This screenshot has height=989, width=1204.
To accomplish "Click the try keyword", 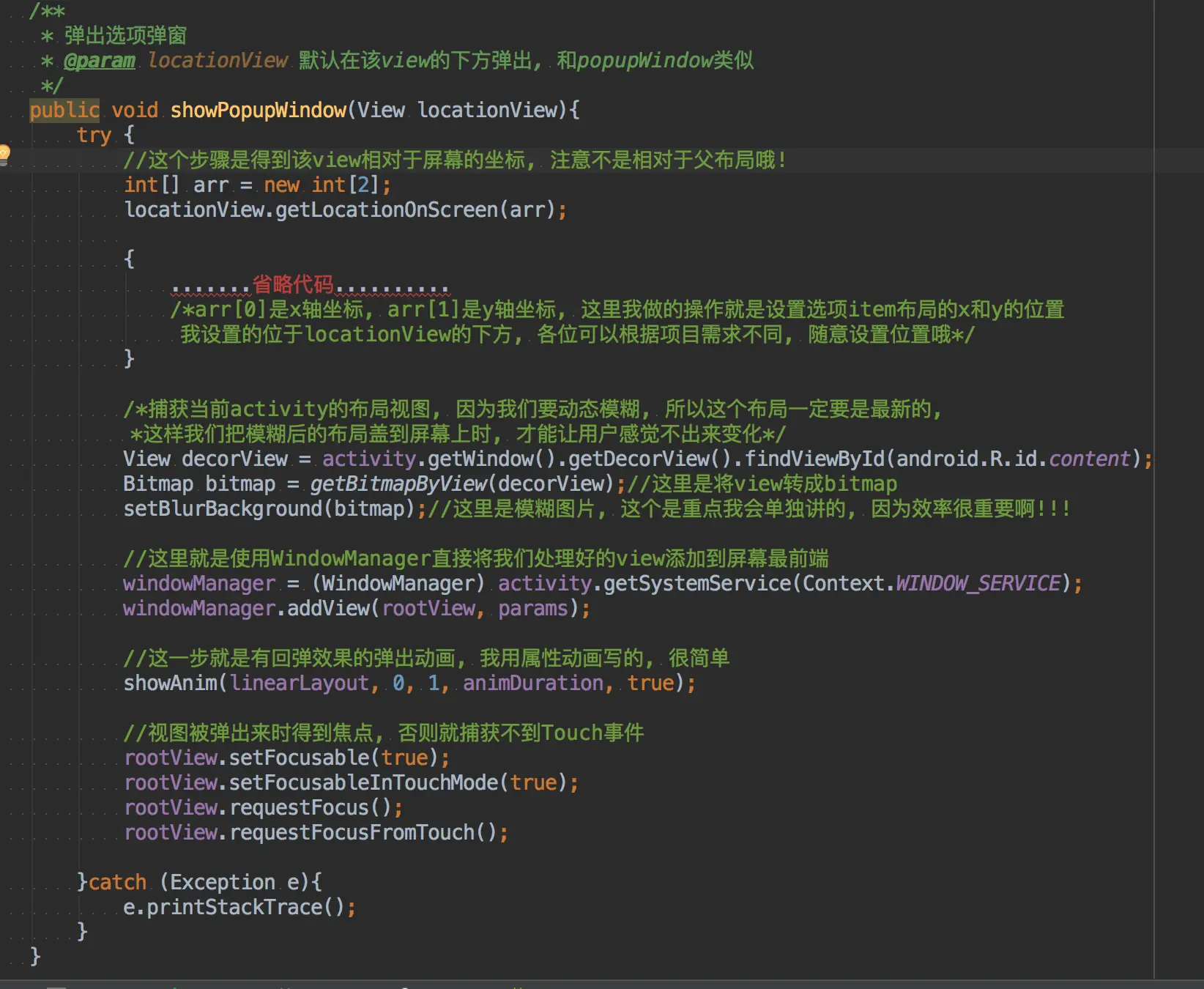I will click(94, 136).
